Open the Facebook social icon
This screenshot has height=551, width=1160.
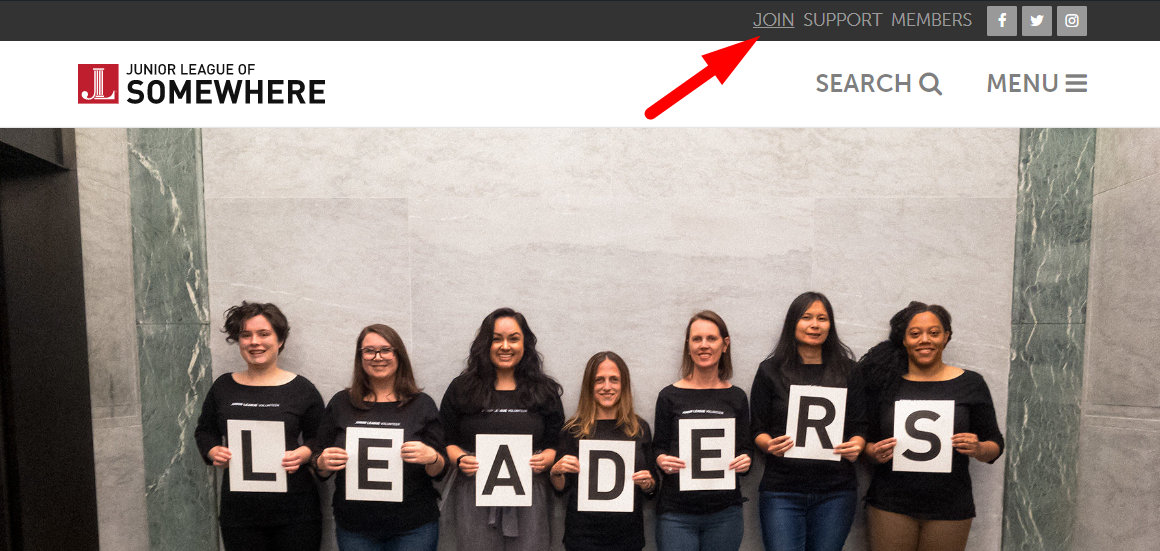1002,21
